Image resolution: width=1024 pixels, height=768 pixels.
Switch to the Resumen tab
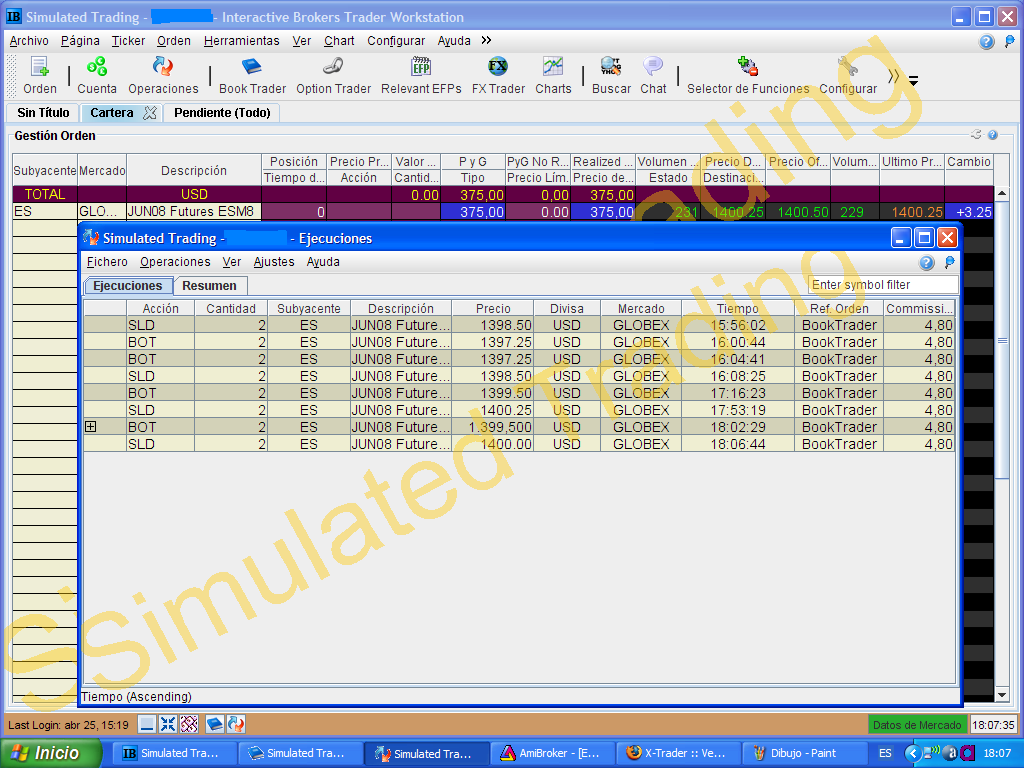(x=209, y=286)
